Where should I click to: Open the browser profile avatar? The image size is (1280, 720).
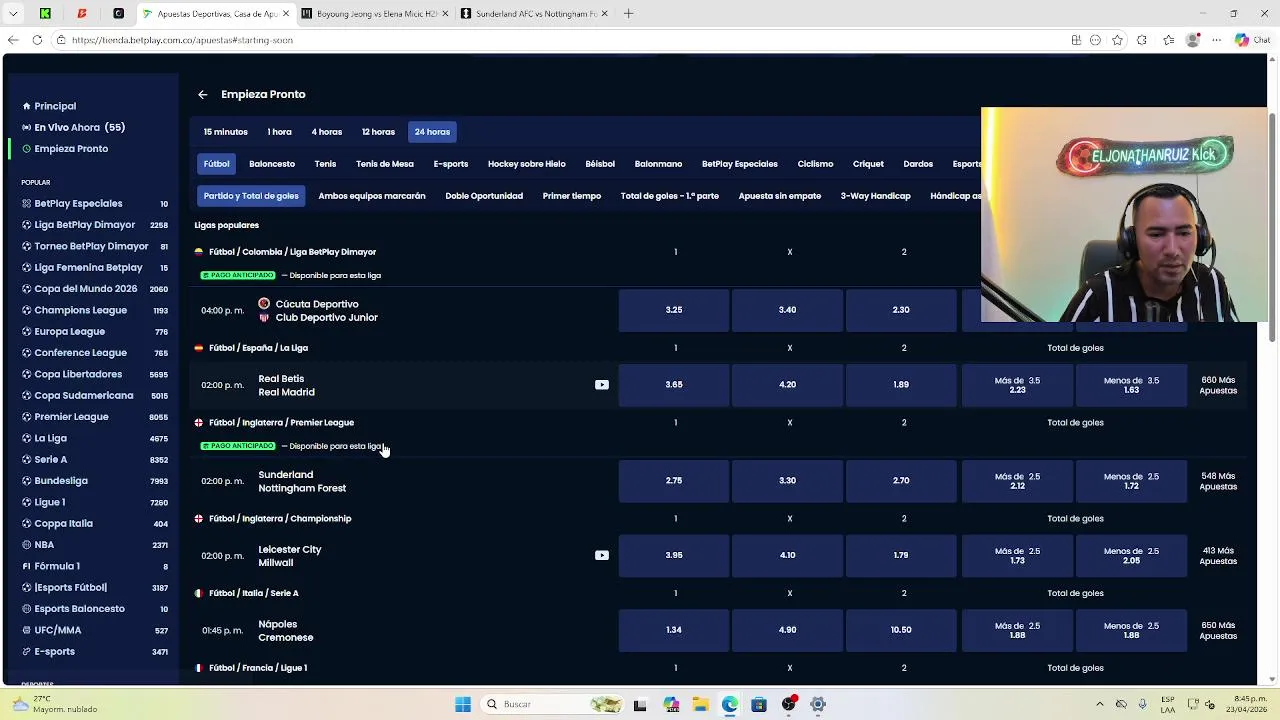point(1192,40)
